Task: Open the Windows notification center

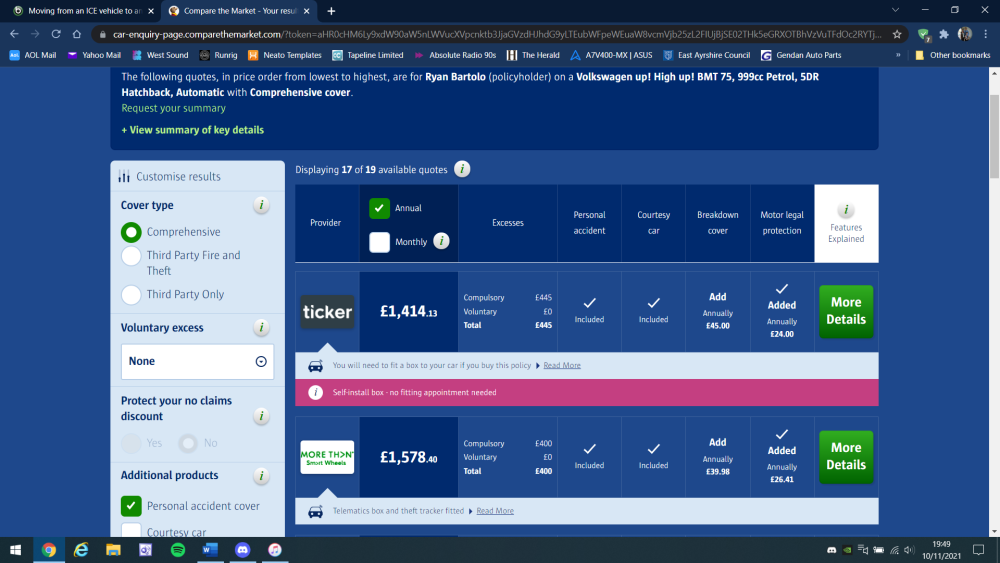Action: pyautogui.click(x=978, y=550)
